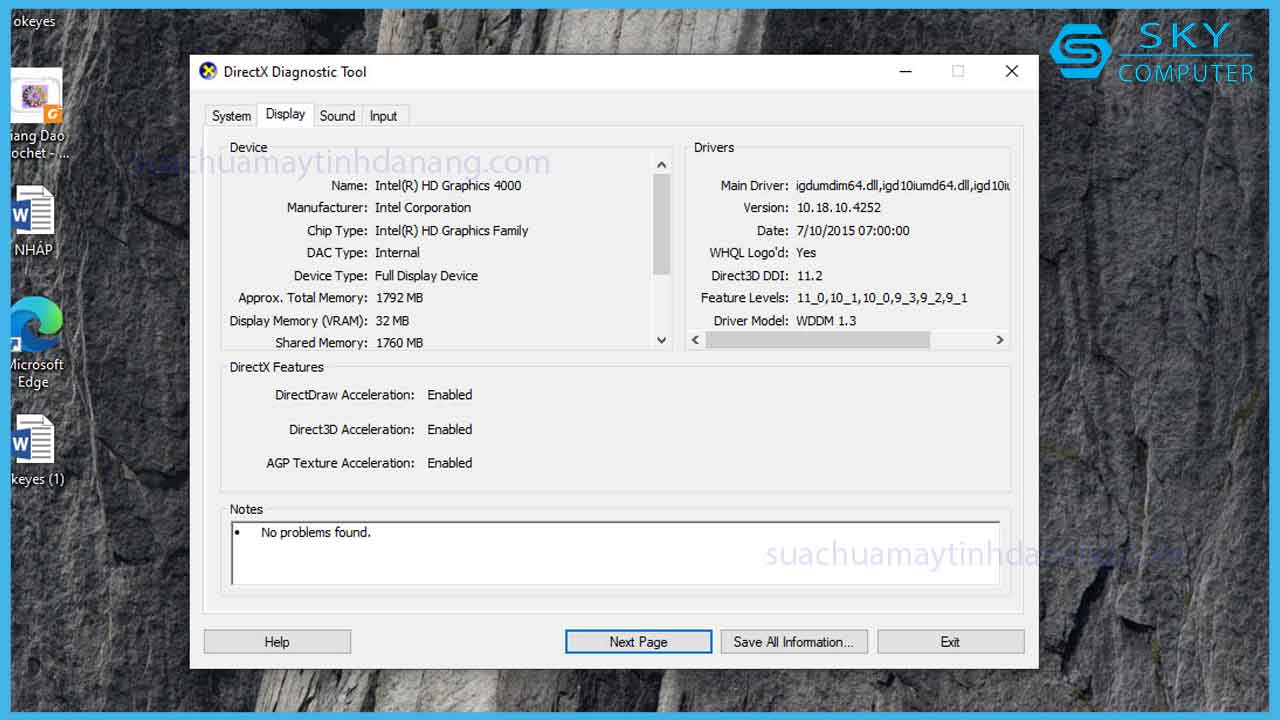Click the Next Page button
This screenshot has height=720, width=1280.
click(638, 642)
